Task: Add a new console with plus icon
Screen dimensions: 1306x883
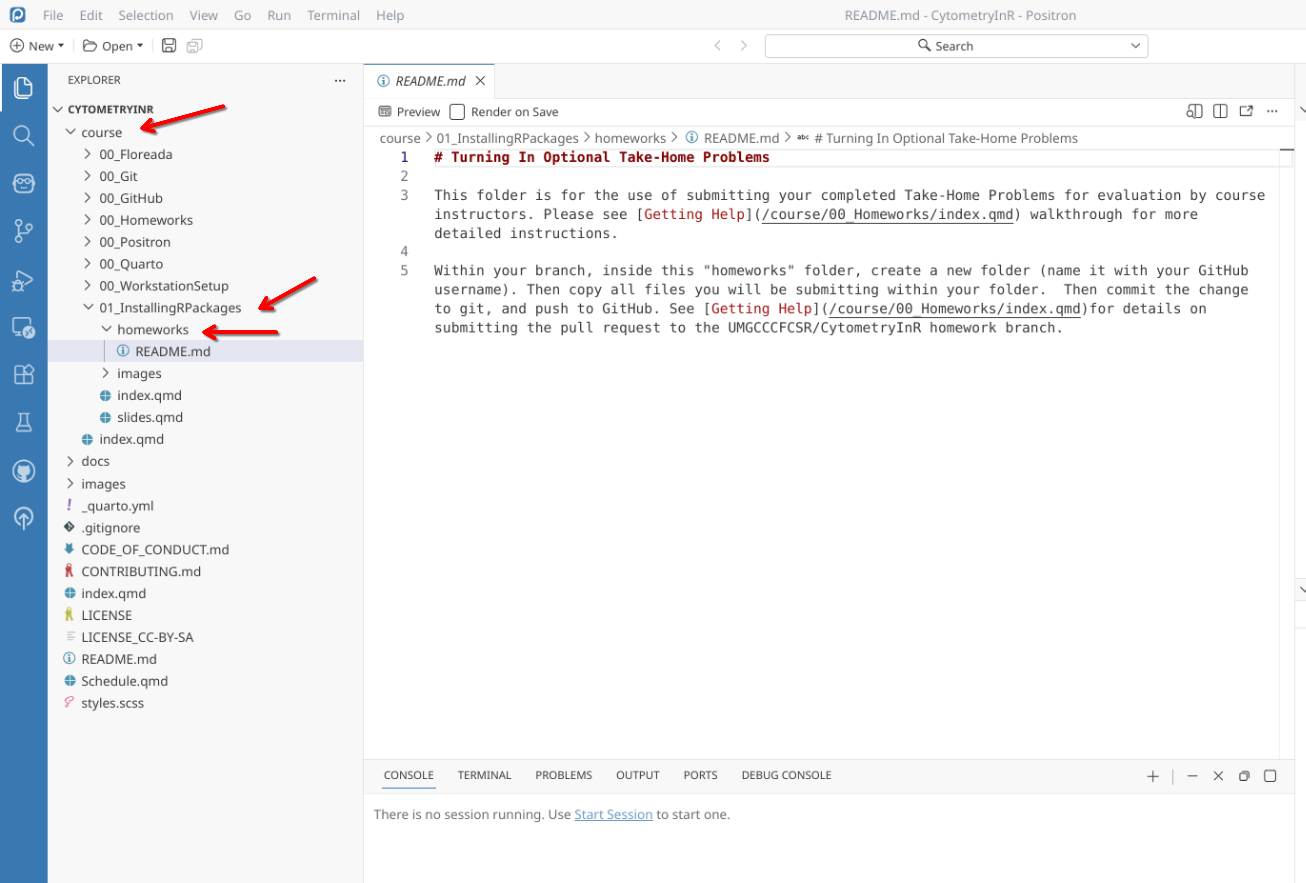Action: pyautogui.click(x=1153, y=776)
